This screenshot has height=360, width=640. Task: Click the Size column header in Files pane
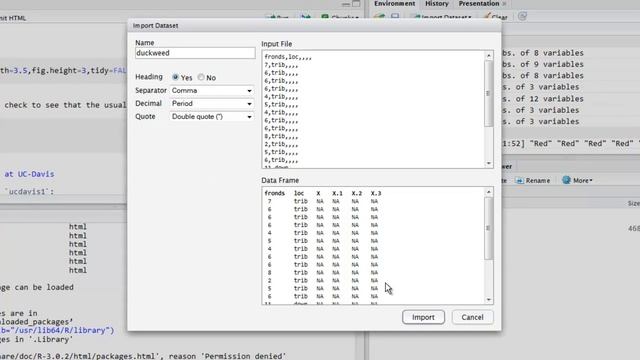[633, 203]
